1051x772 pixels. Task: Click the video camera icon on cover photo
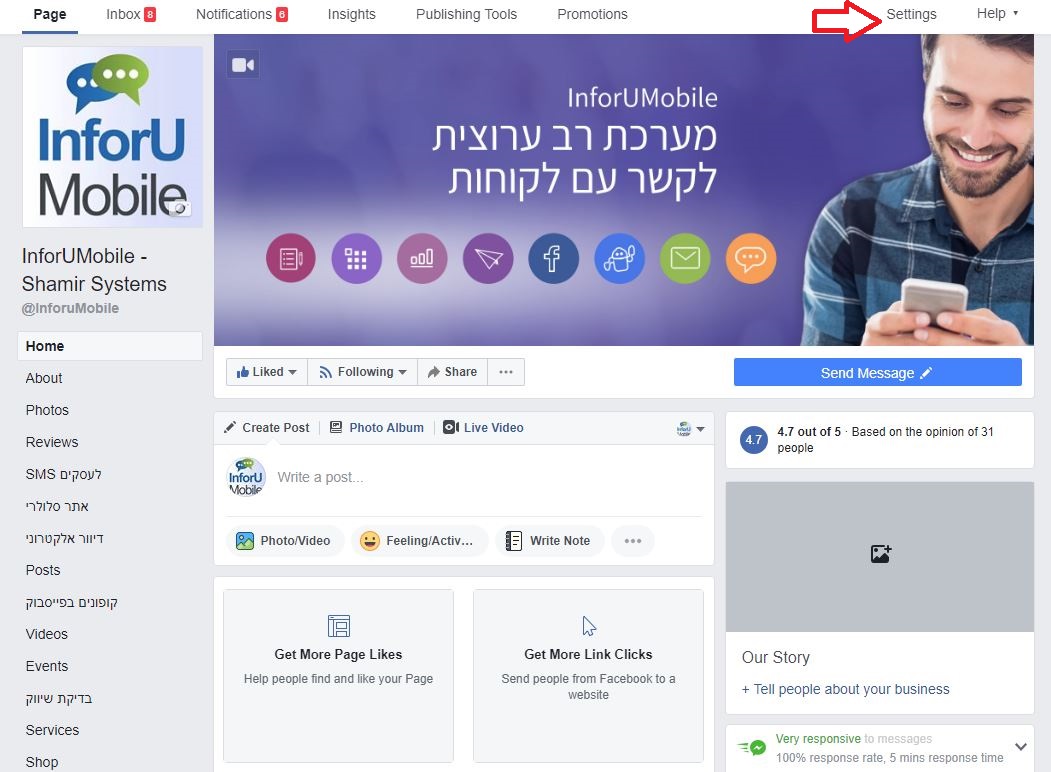(x=243, y=65)
